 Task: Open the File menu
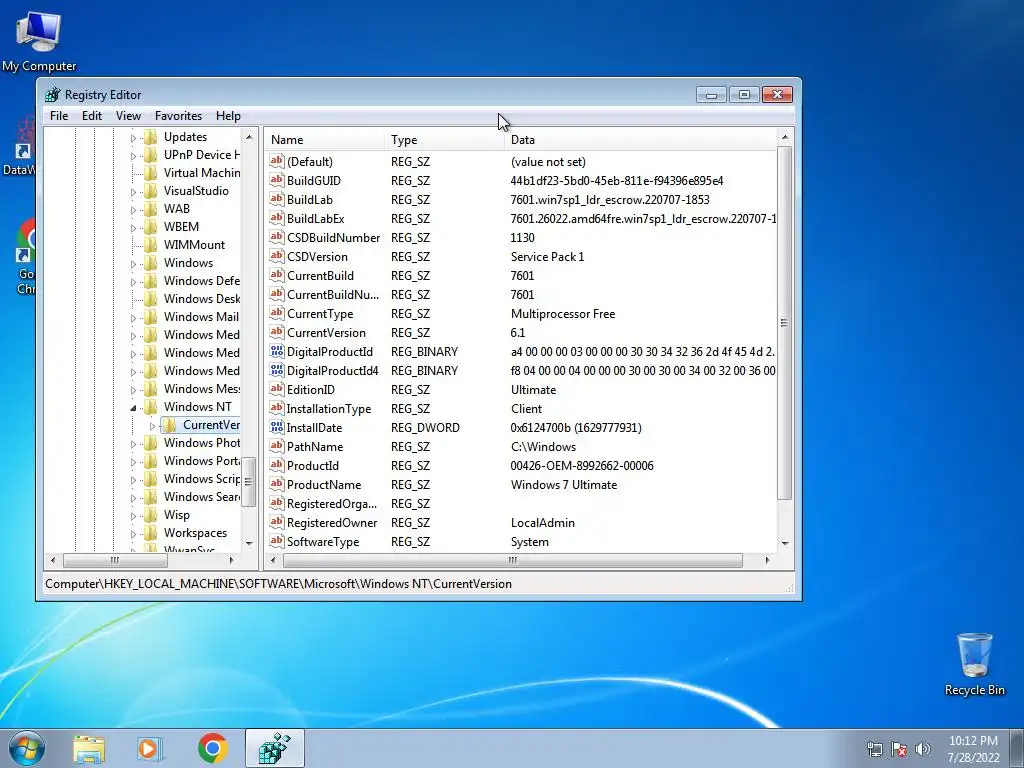[59, 116]
